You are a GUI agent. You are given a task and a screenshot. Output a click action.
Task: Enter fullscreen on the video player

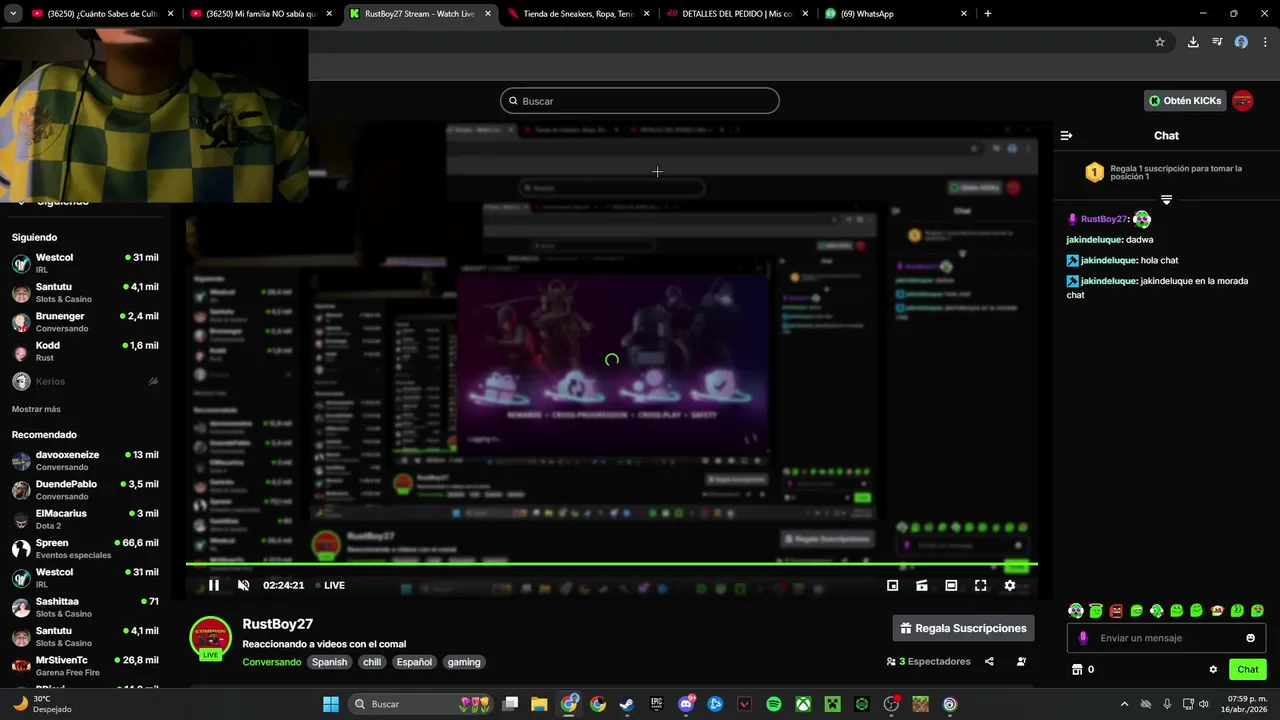(x=980, y=585)
